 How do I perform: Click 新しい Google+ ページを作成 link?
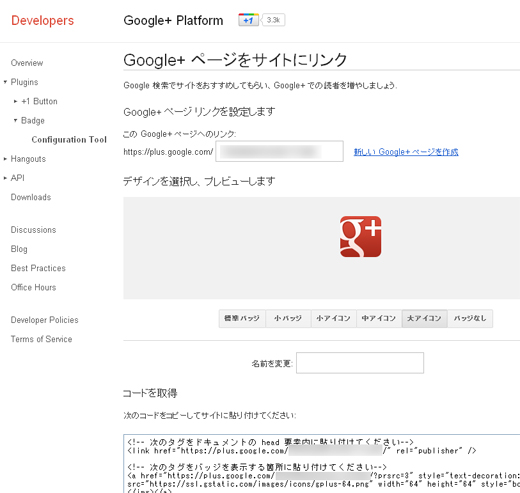point(406,152)
